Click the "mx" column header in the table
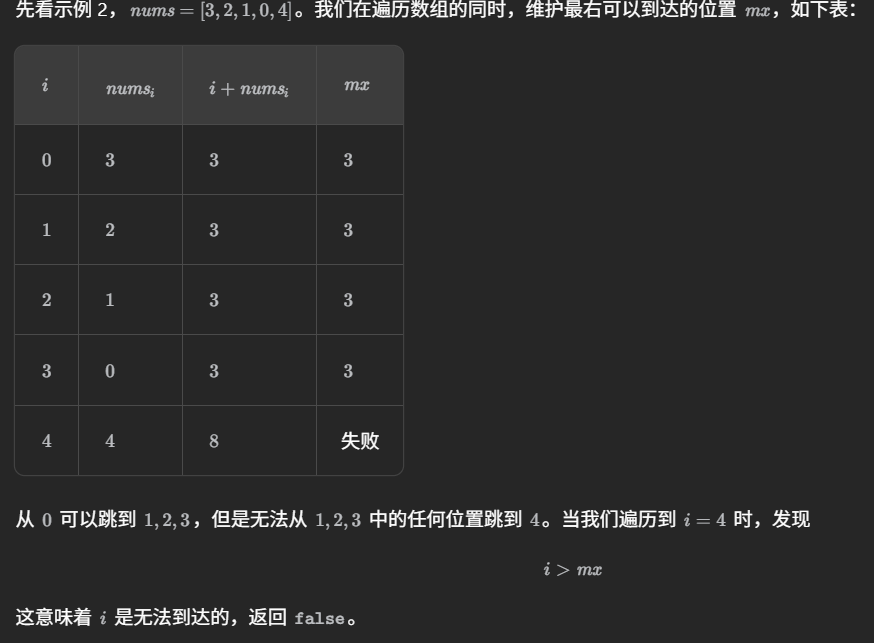 click(357, 86)
